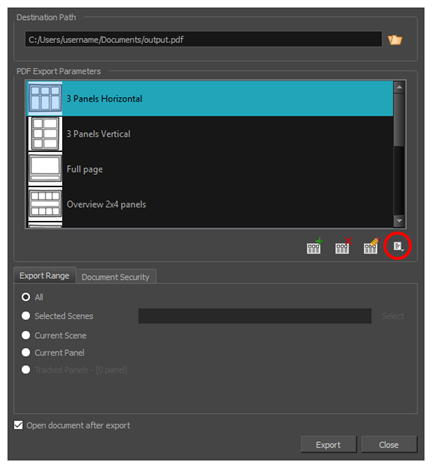This screenshot has height=468, width=432.
Task: Click the edit PDF profile pencil icon
Action: pos(371,246)
